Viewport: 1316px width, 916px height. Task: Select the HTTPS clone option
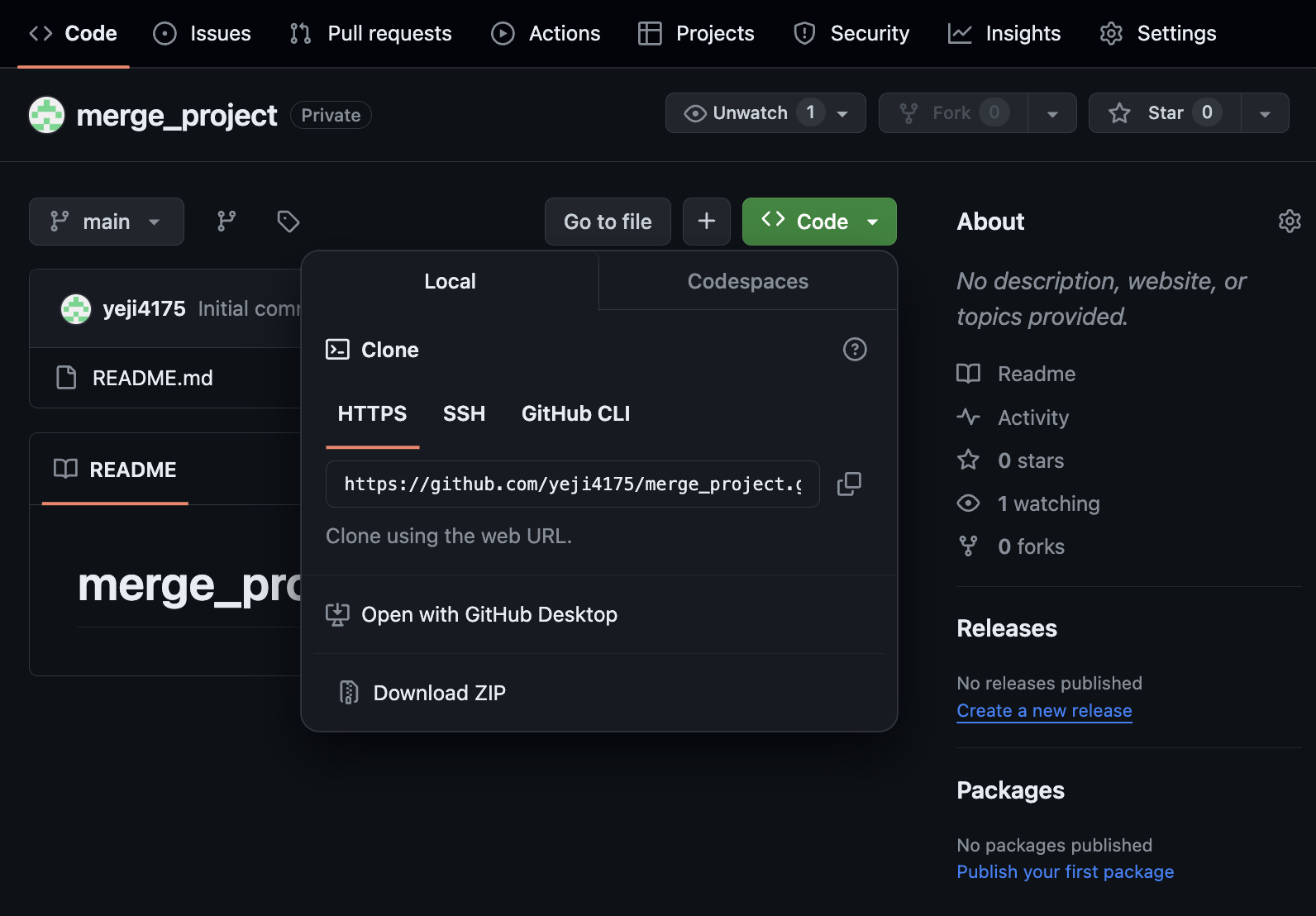coord(372,413)
